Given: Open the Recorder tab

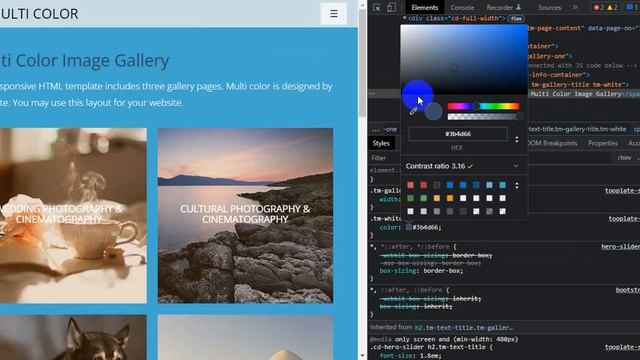Looking at the screenshot, I should [x=503, y=7].
